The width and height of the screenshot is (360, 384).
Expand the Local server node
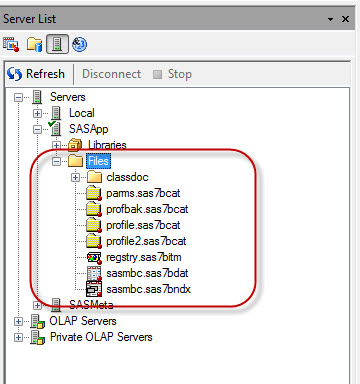pos(37,113)
